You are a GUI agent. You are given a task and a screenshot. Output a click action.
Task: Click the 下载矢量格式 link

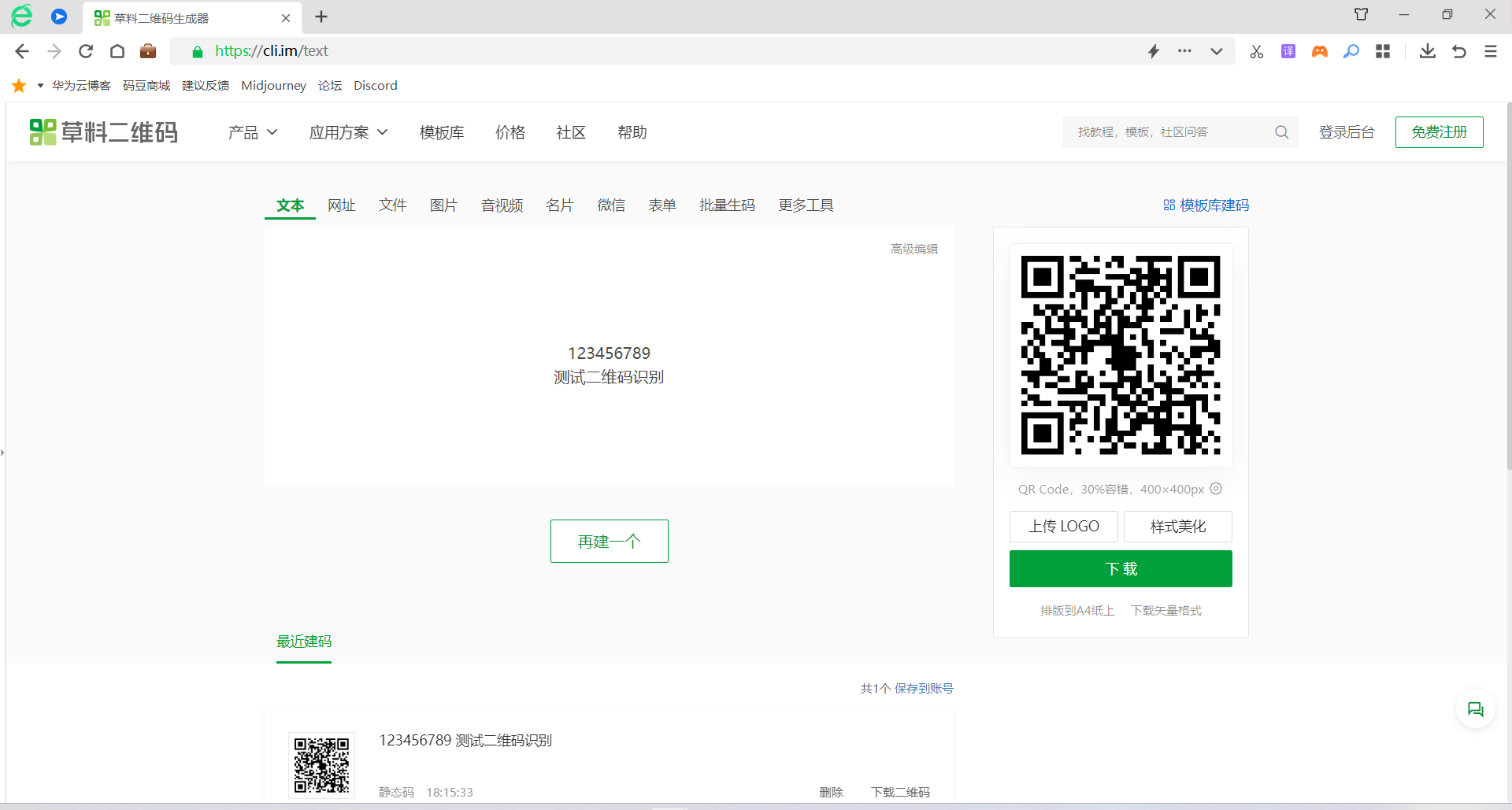pyautogui.click(x=1166, y=611)
